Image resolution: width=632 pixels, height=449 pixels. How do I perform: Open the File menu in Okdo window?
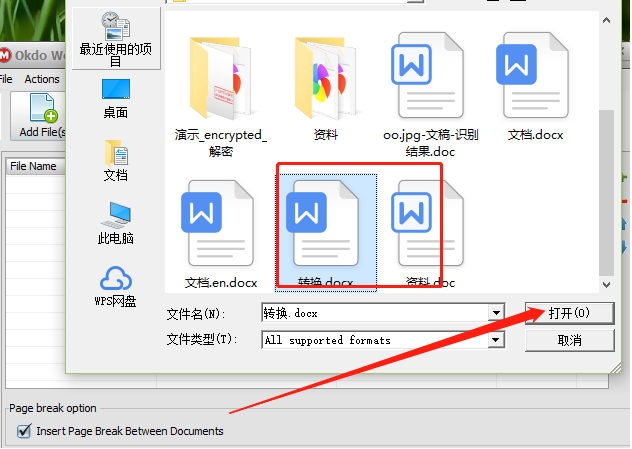click(x=6, y=79)
